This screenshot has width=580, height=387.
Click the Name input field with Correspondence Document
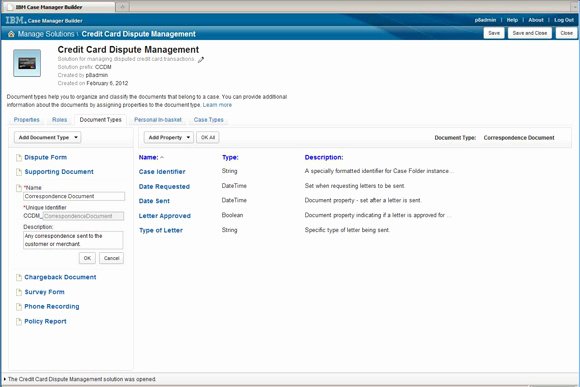click(74, 196)
